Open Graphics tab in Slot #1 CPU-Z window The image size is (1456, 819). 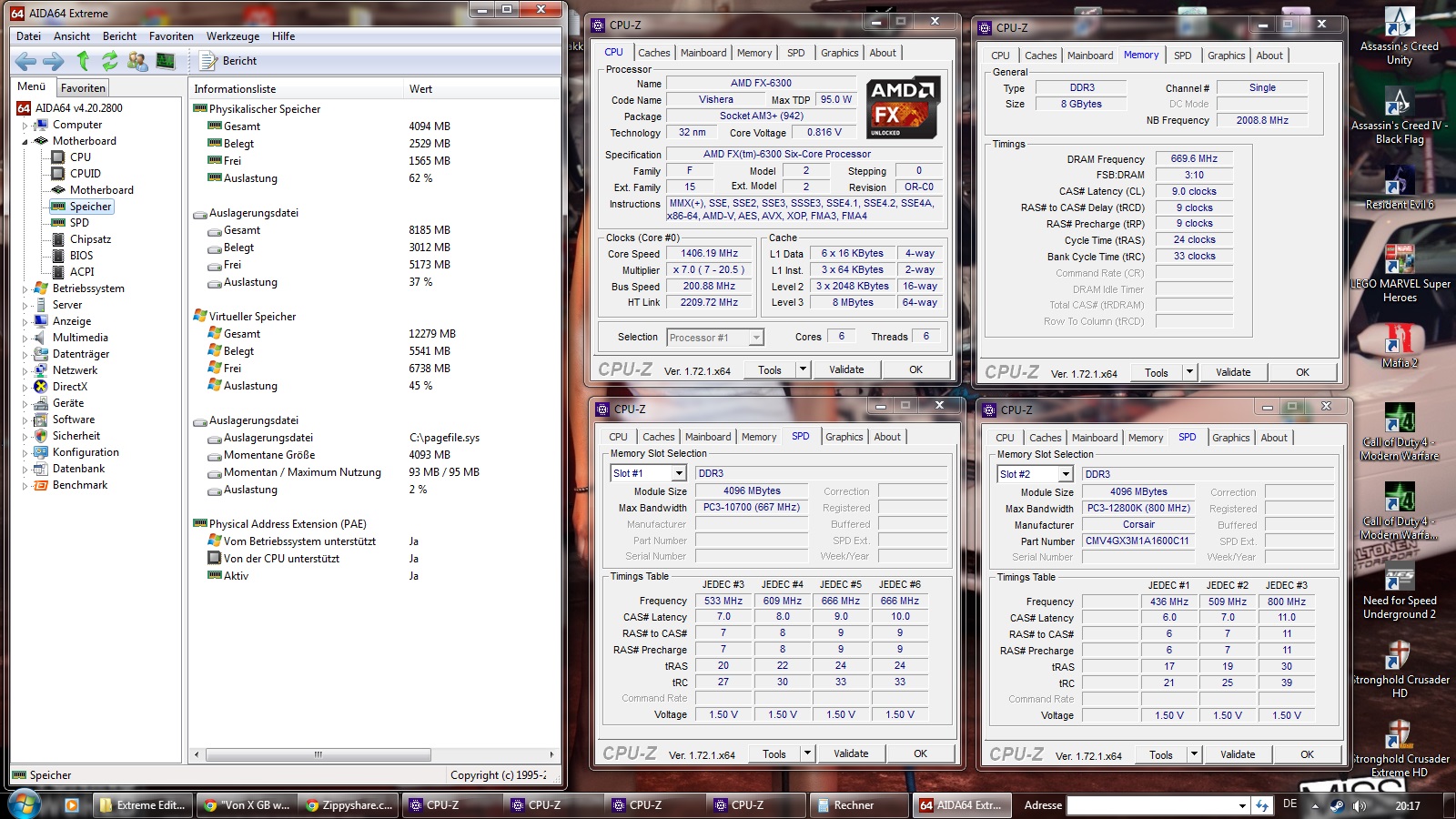[844, 437]
